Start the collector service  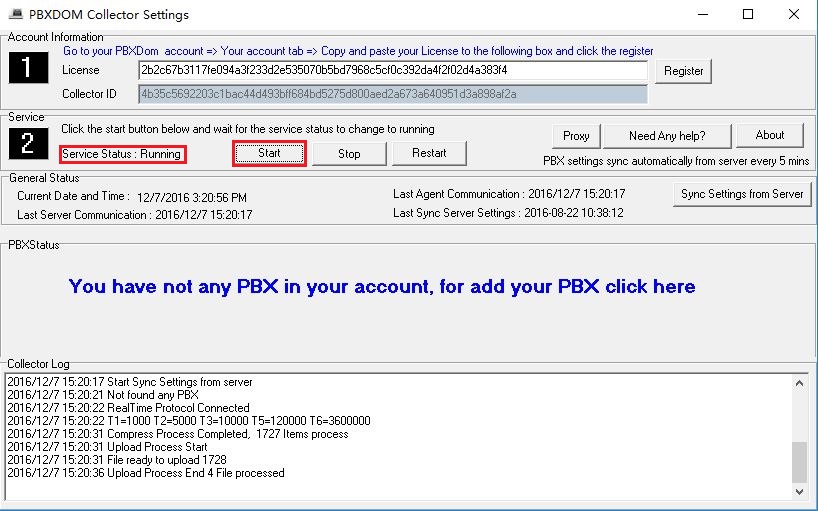coord(269,153)
